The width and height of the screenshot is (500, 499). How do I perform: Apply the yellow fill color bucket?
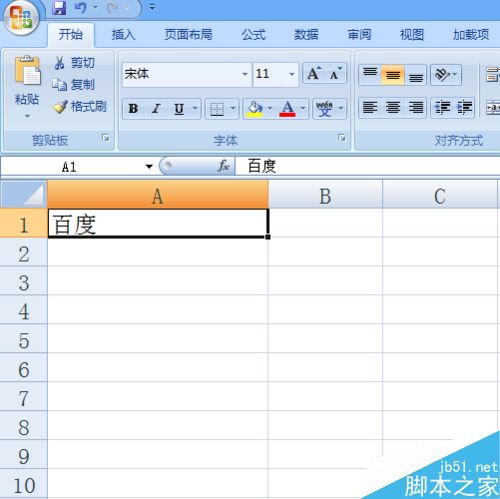[x=255, y=109]
